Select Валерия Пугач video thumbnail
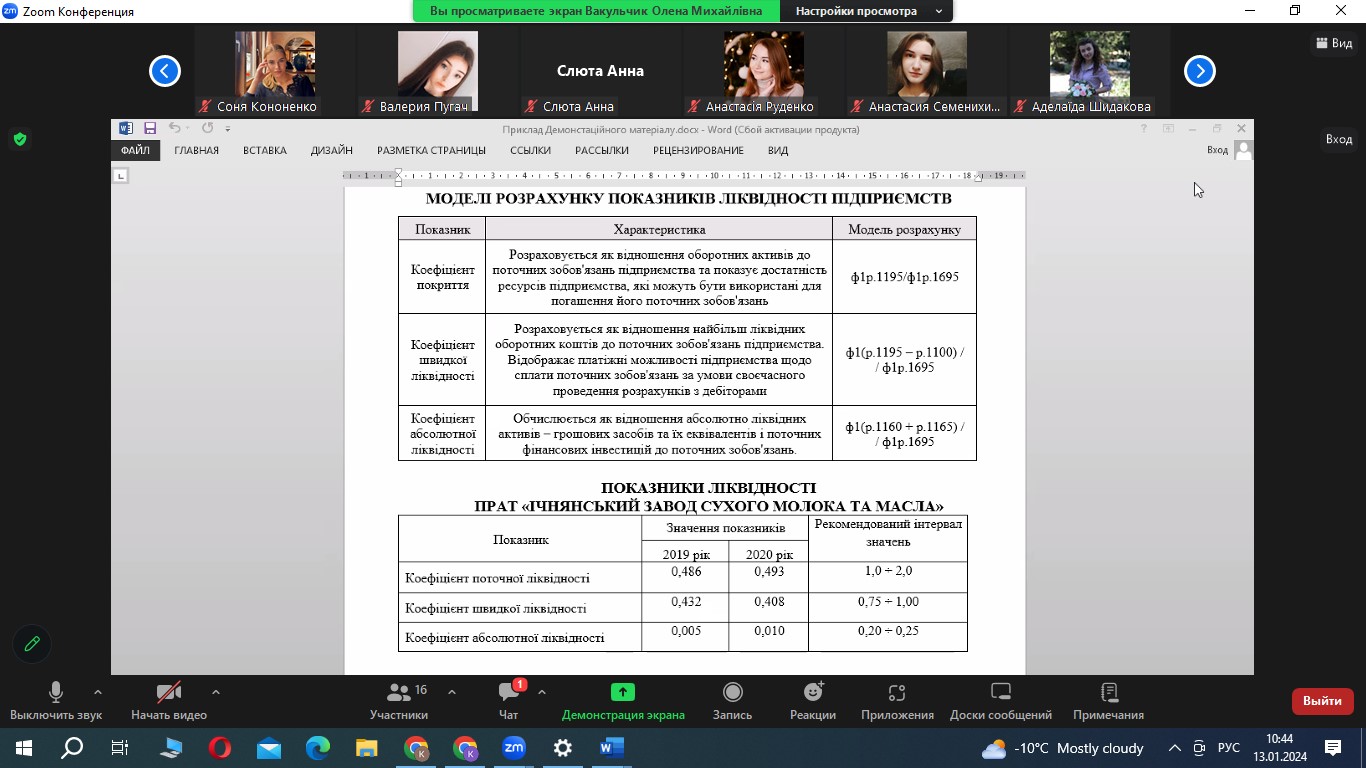 [x=438, y=71]
